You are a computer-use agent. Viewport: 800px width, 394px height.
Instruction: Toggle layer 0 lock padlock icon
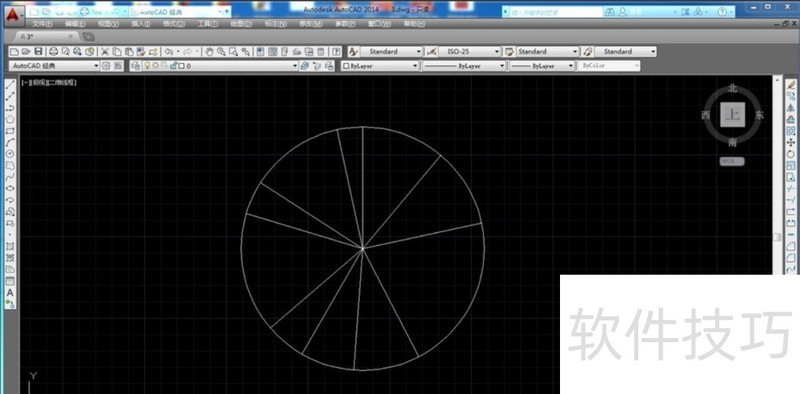click(173, 66)
